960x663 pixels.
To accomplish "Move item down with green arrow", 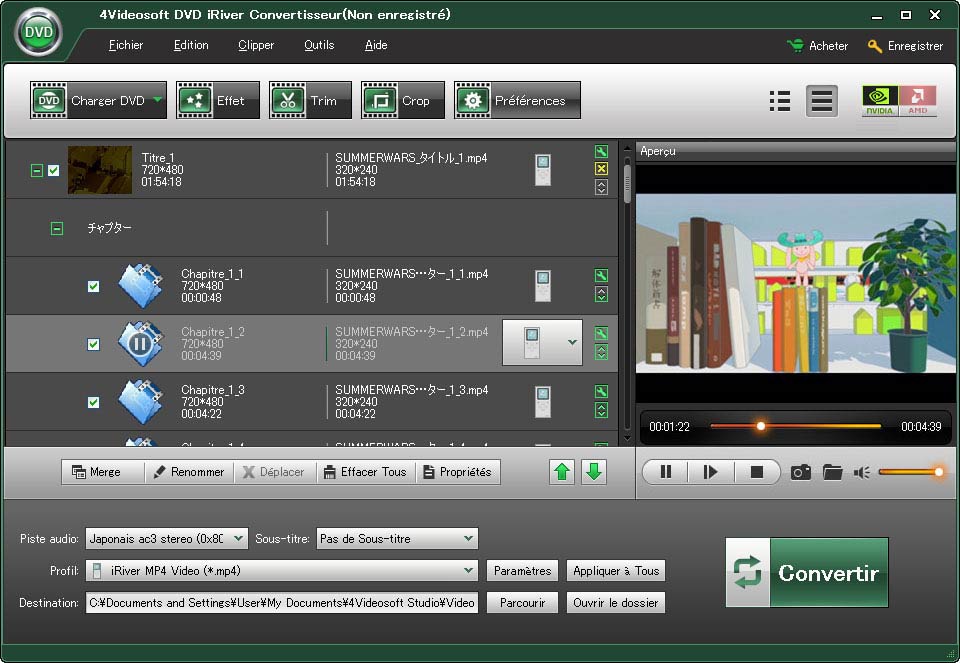I will 594,472.
